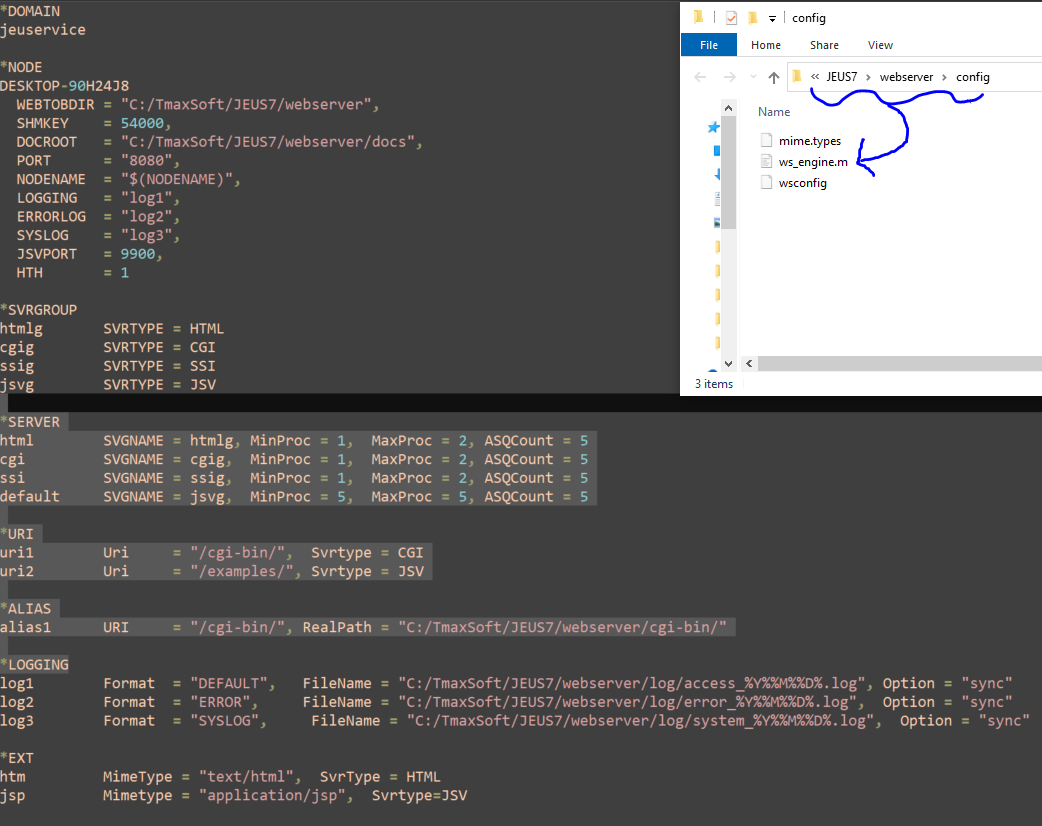
Task: Navigate to JEUS7 in the breadcrumb
Action: click(841, 76)
